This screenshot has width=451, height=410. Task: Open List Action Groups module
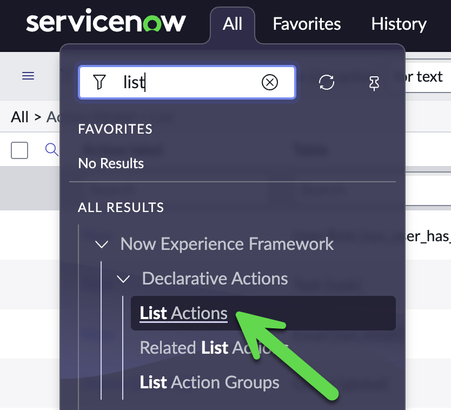(209, 382)
